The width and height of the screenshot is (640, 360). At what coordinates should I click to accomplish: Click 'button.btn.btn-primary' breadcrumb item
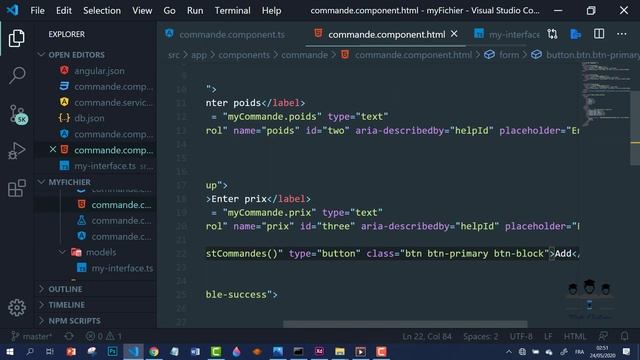pos(592,55)
